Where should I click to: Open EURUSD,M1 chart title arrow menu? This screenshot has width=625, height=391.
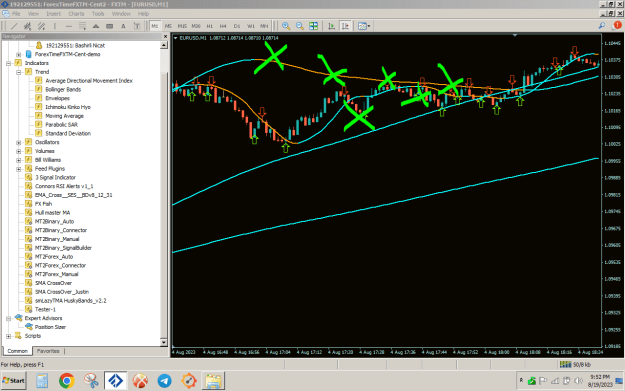(175, 38)
